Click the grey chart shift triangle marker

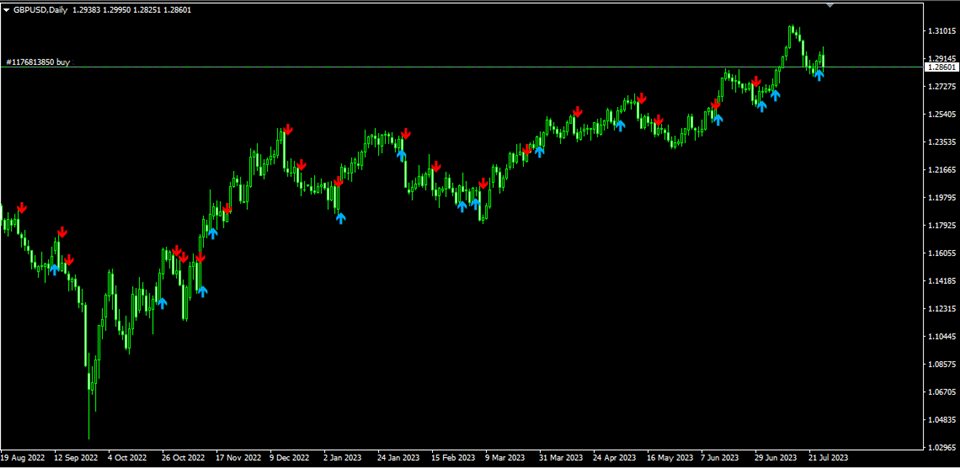point(829,5)
